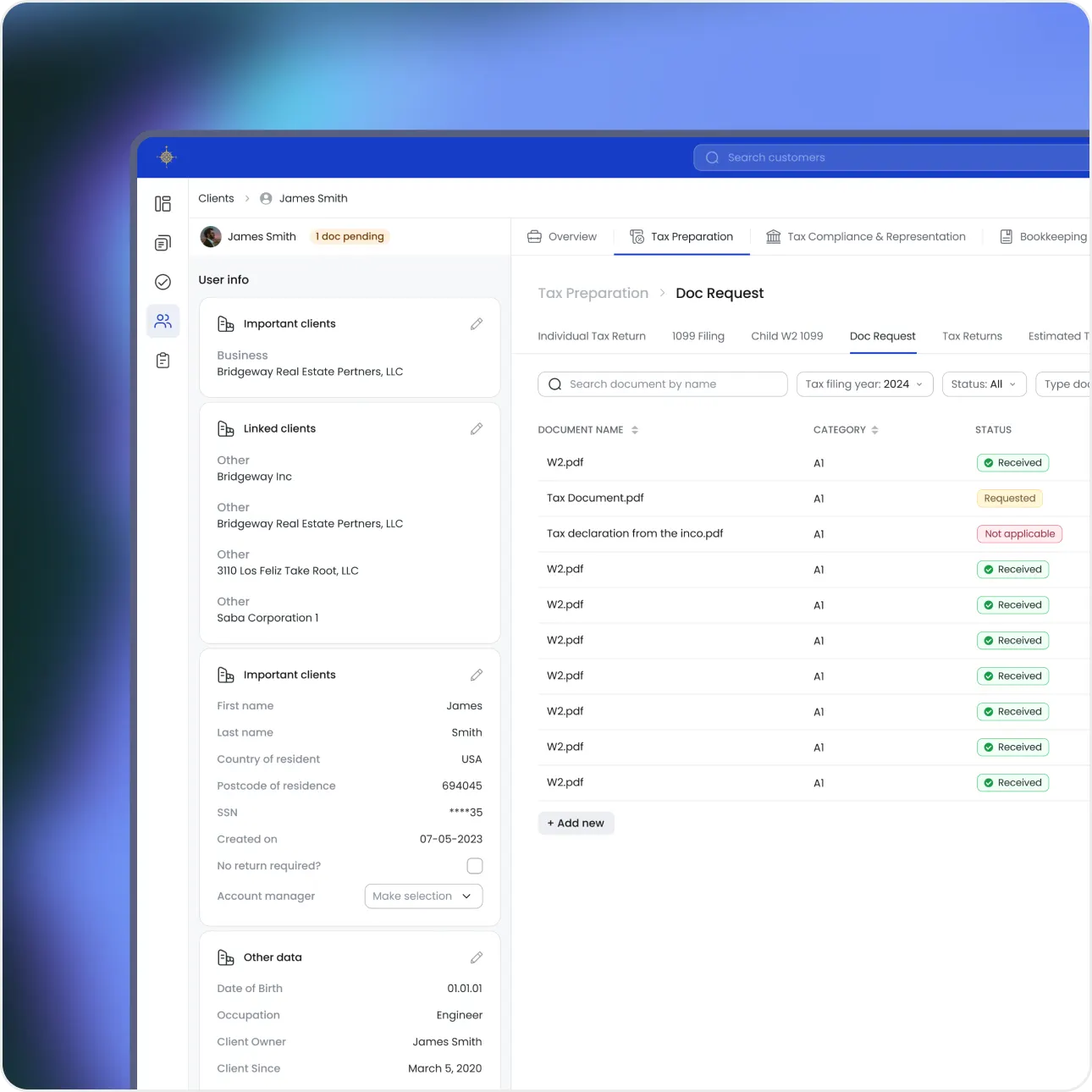
Task: Select the highlighted clients icon in sidebar
Action: [163, 321]
